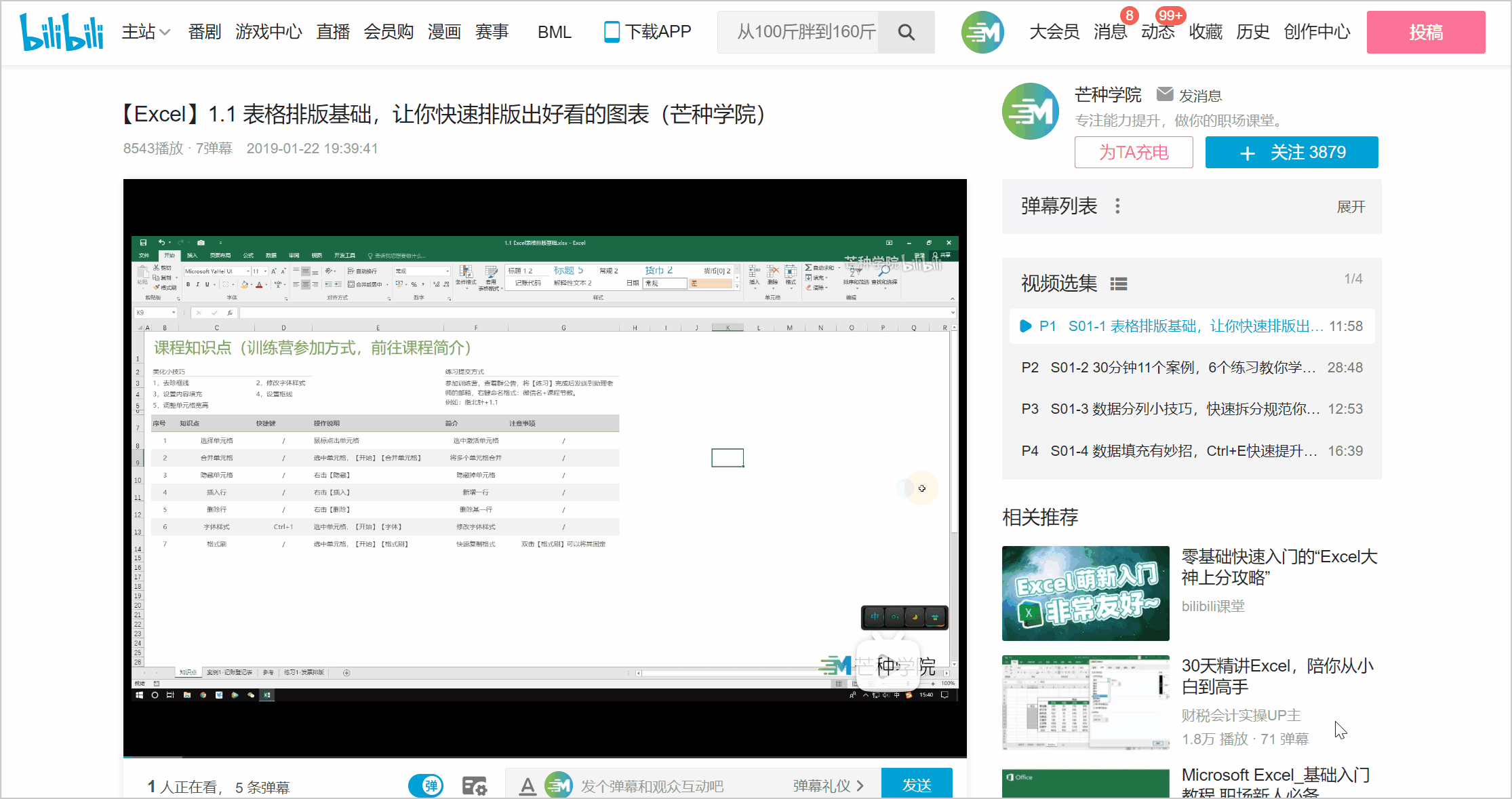Open danmaku font style A icon
1512x799 pixels.
(528, 786)
